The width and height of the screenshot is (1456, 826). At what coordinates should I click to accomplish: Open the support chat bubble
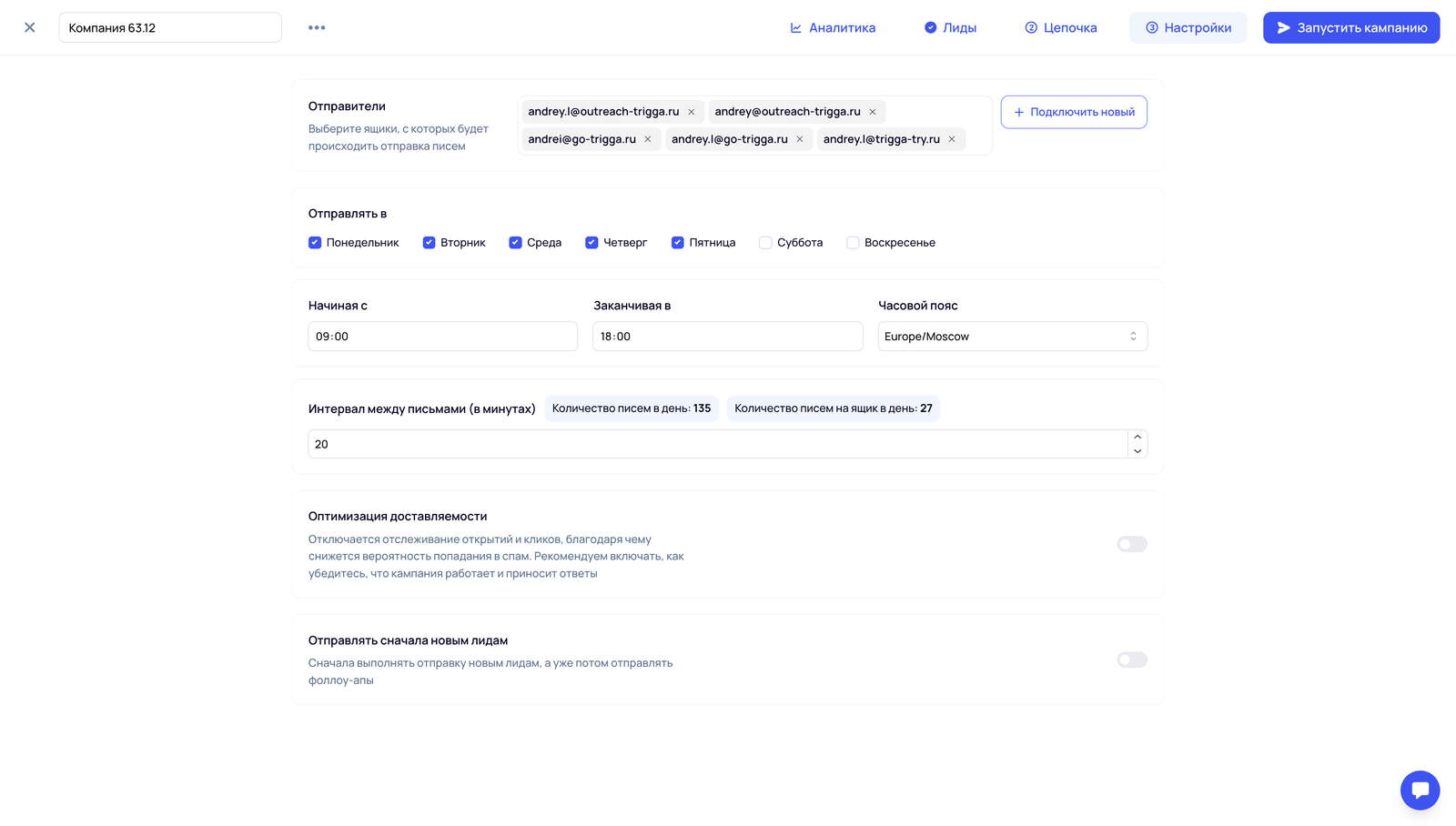(x=1420, y=790)
